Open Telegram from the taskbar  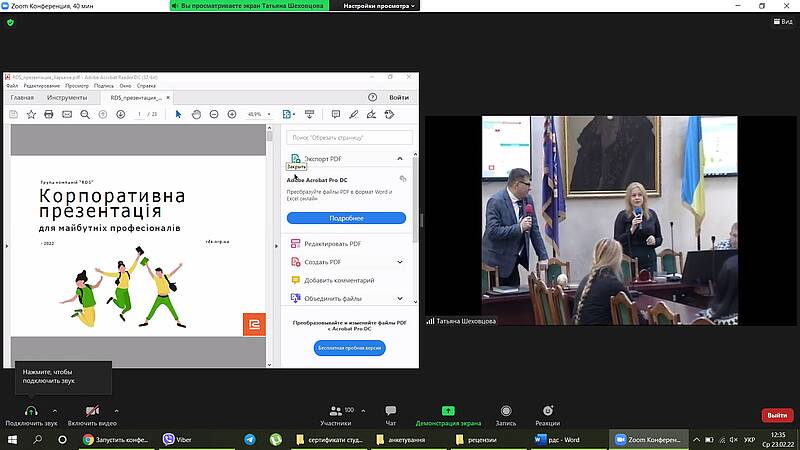click(249, 439)
